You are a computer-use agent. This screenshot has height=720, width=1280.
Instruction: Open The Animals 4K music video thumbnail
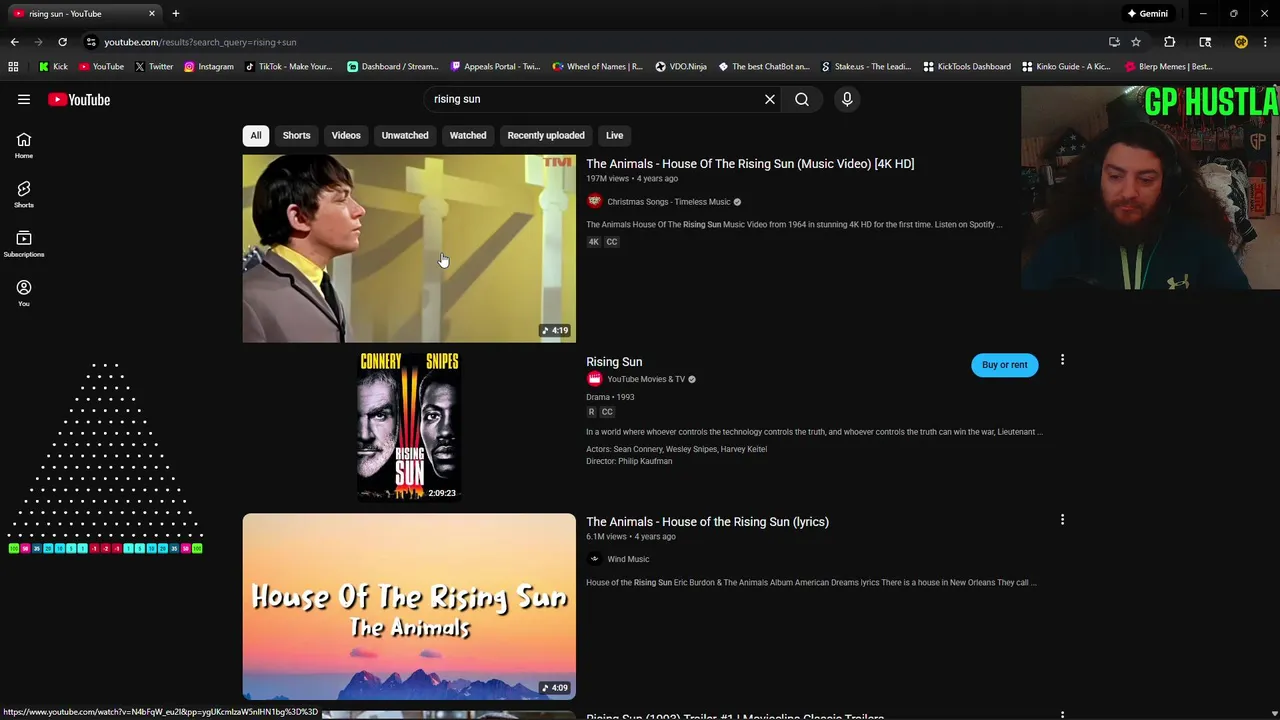click(409, 248)
